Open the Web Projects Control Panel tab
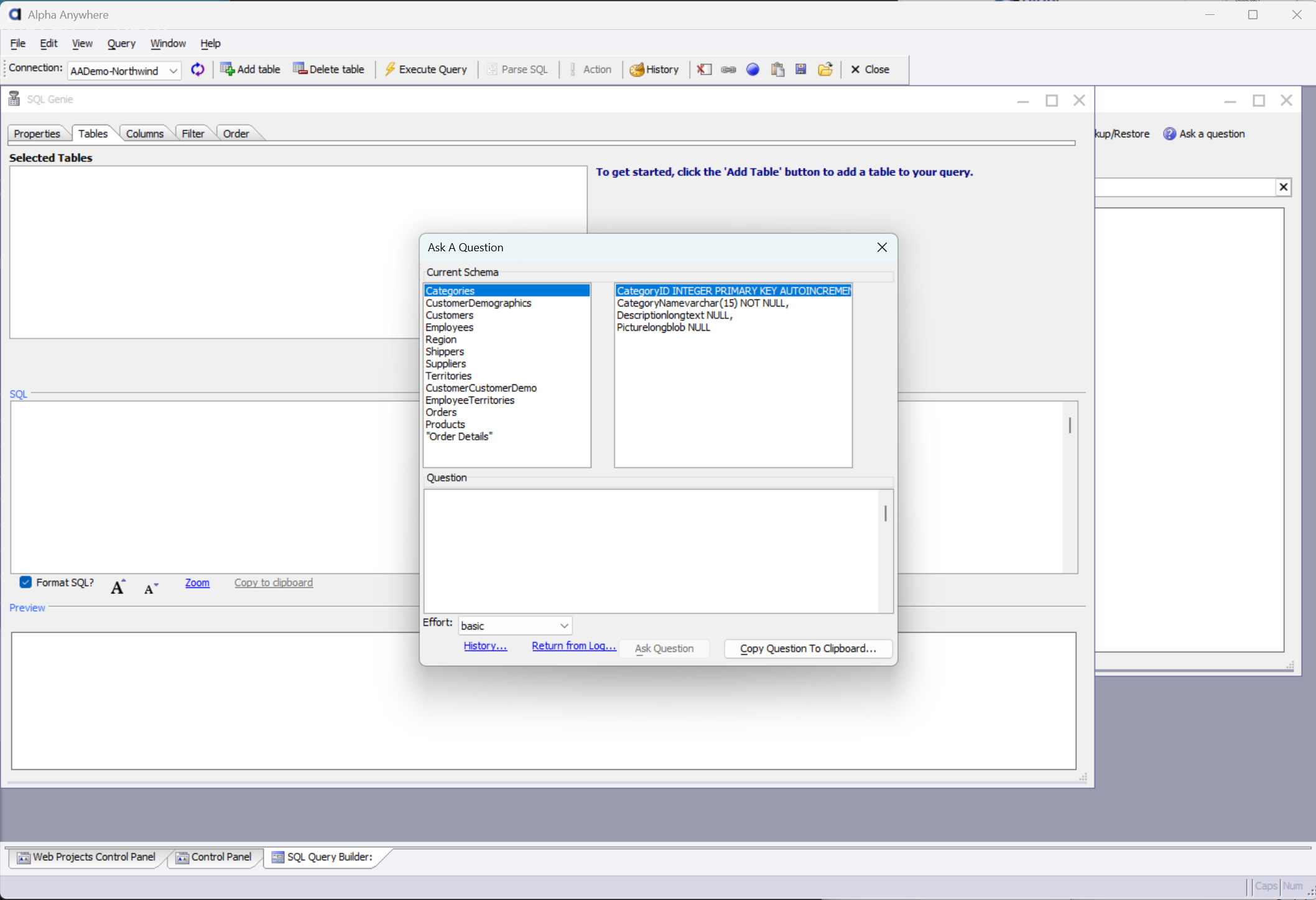Image resolution: width=1316 pixels, height=900 pixels. click(x=86, y=857)
